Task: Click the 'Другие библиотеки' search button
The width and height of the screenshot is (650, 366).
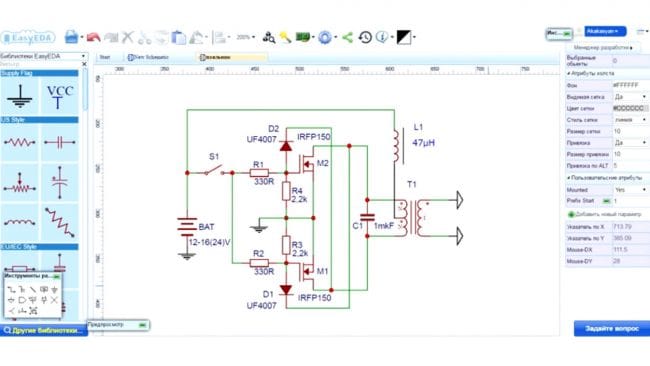Action: [44, 330]
